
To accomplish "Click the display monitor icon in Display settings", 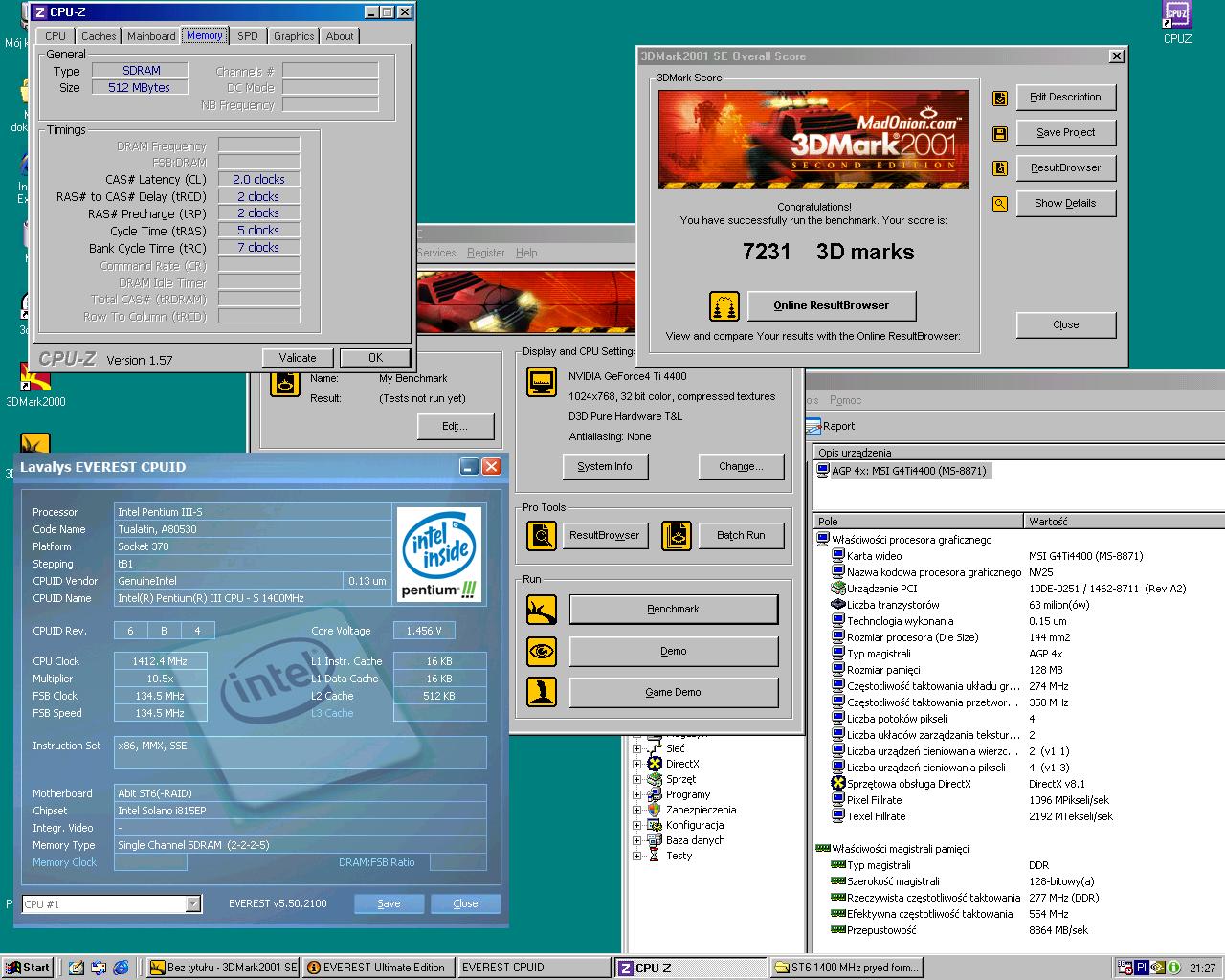I will tap(542, 383).
